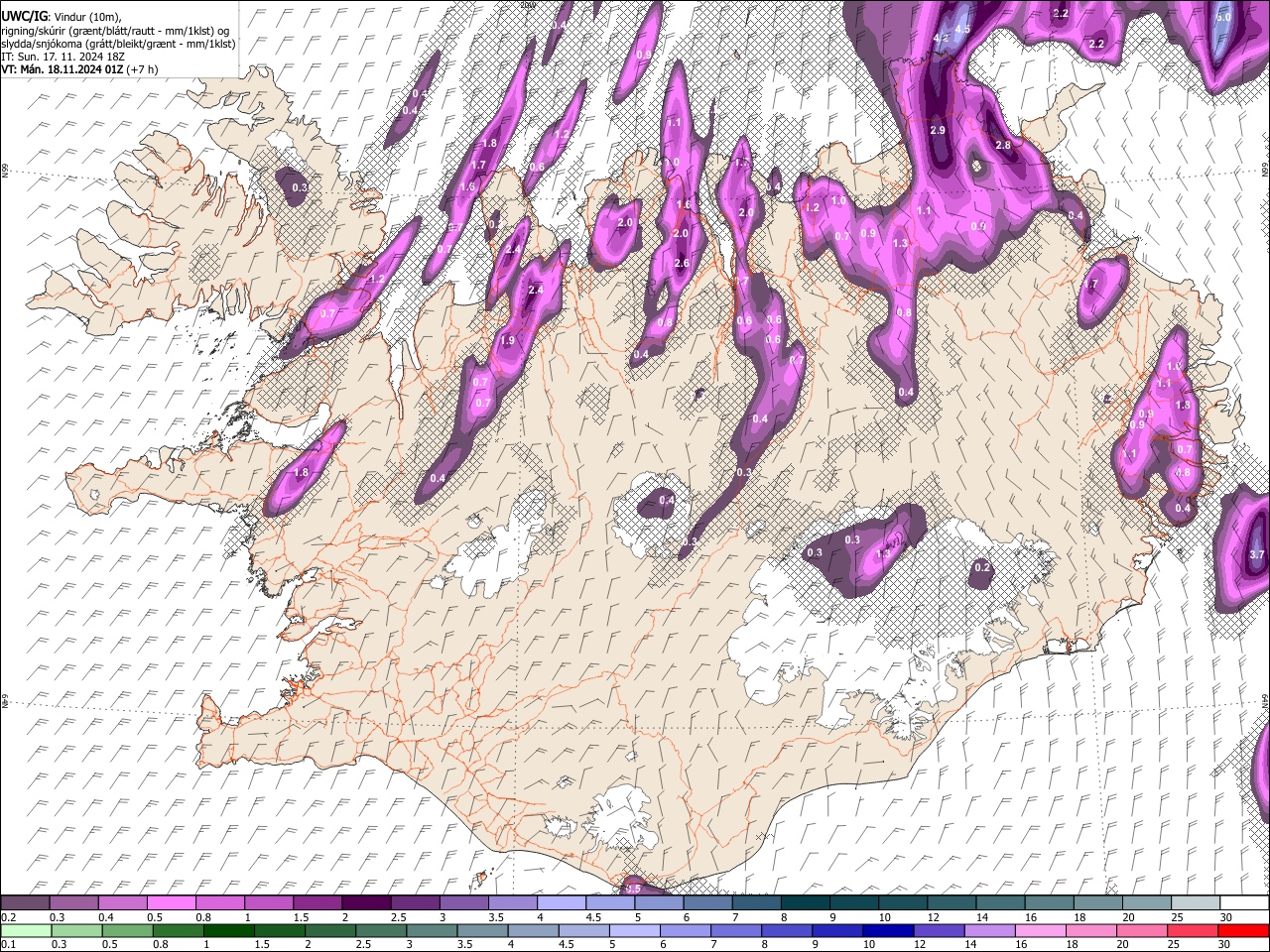
Task: Select the deep blue 10 swatch in the rain scale
Action: click(886, 930)
